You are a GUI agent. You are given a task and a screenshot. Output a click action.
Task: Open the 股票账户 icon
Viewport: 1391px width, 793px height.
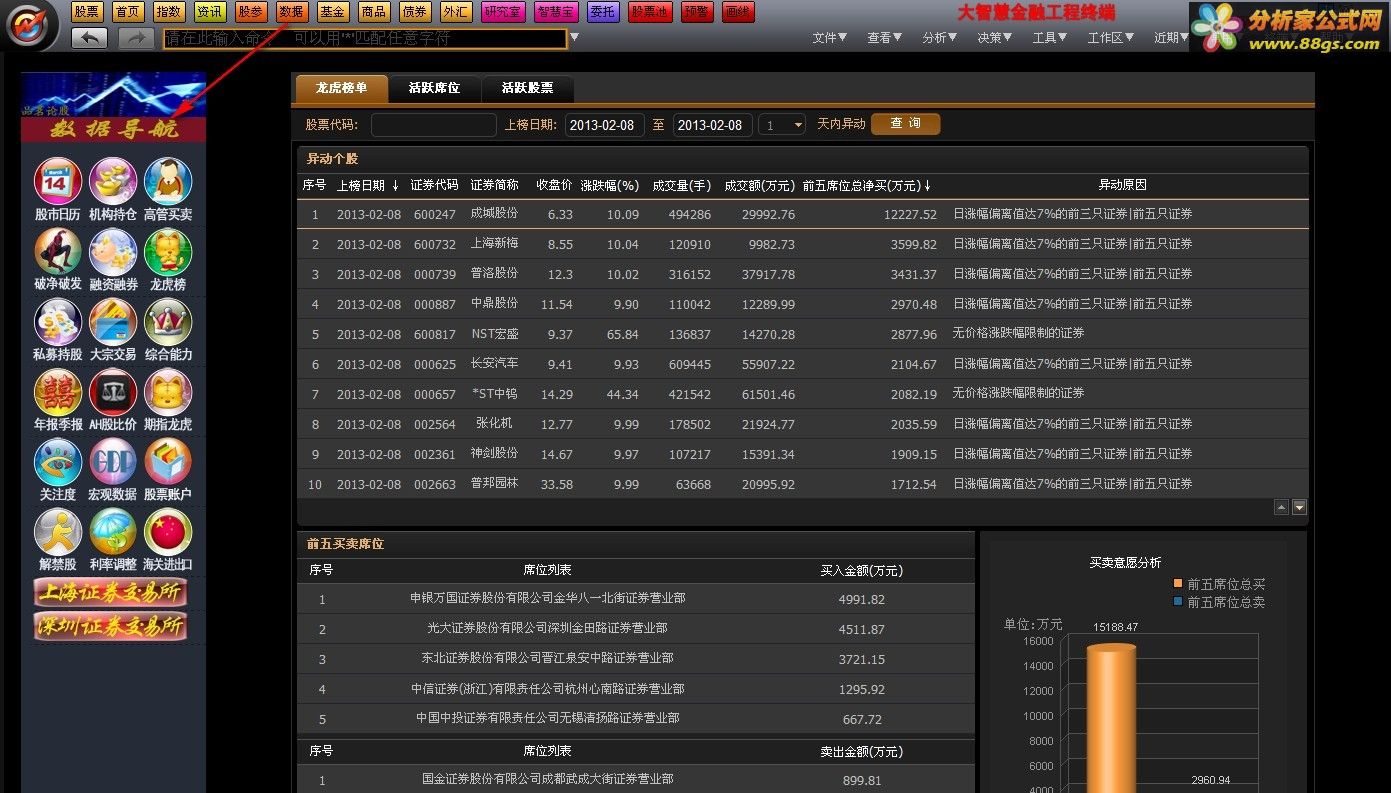(168, 462)
